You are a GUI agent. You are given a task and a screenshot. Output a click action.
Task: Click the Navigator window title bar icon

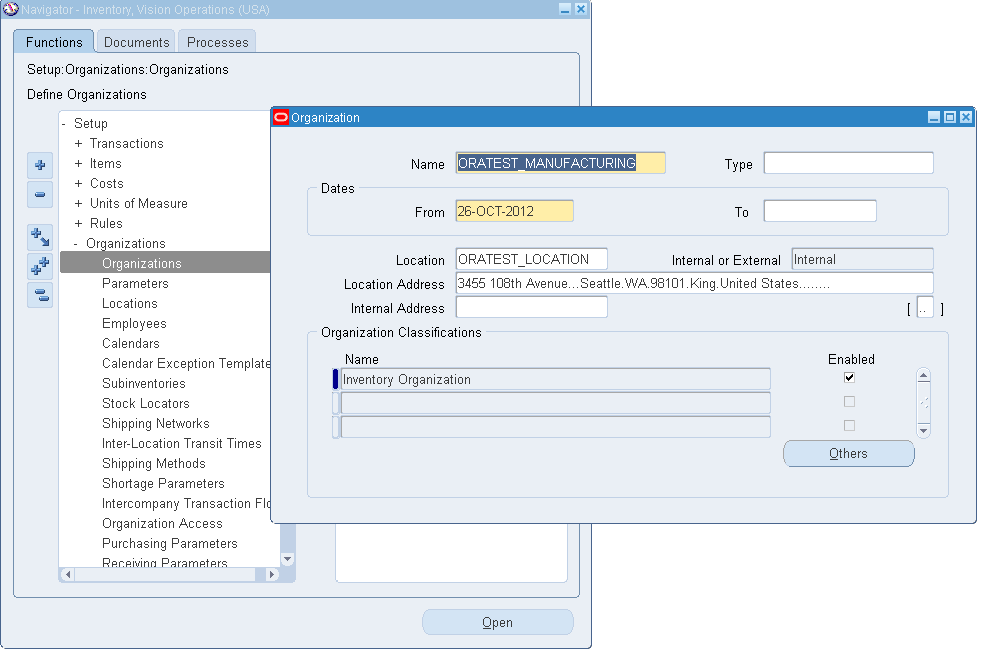tap(13, 9)
